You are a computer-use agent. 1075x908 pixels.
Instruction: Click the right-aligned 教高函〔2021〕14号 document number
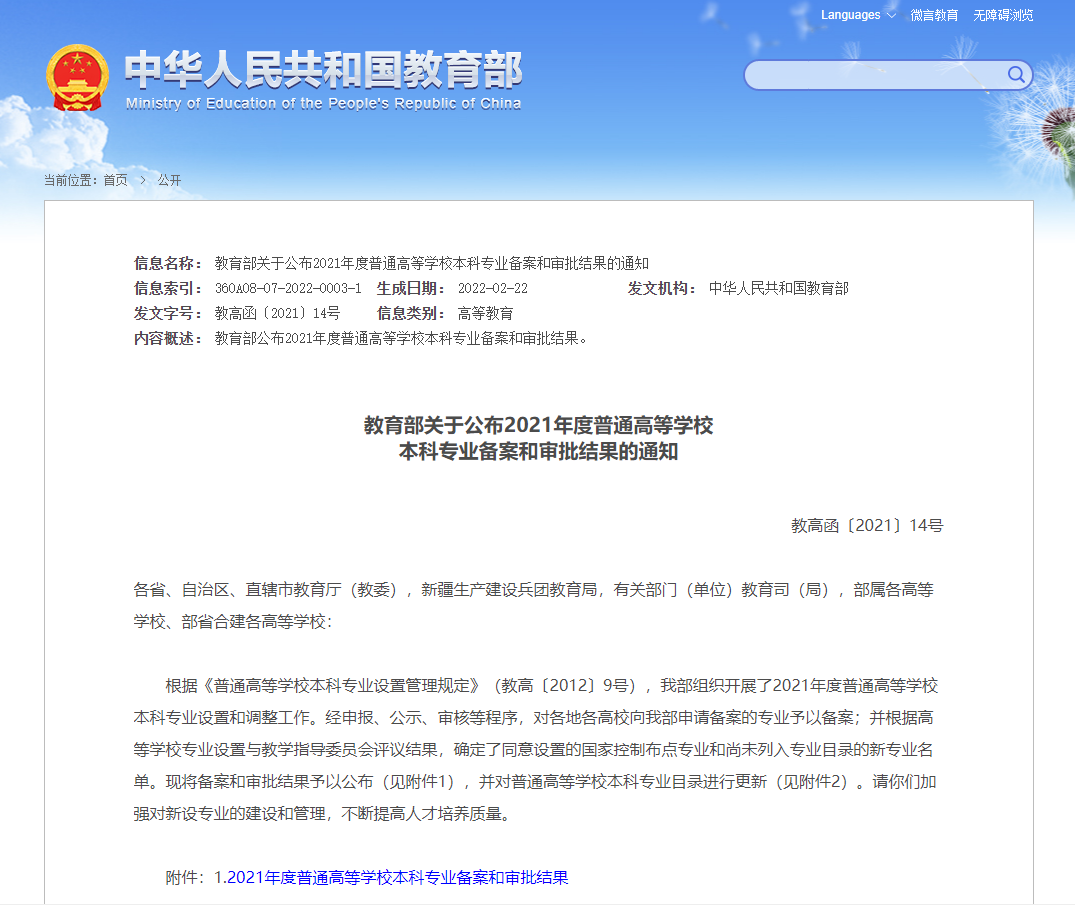click(x=867, y=525)
